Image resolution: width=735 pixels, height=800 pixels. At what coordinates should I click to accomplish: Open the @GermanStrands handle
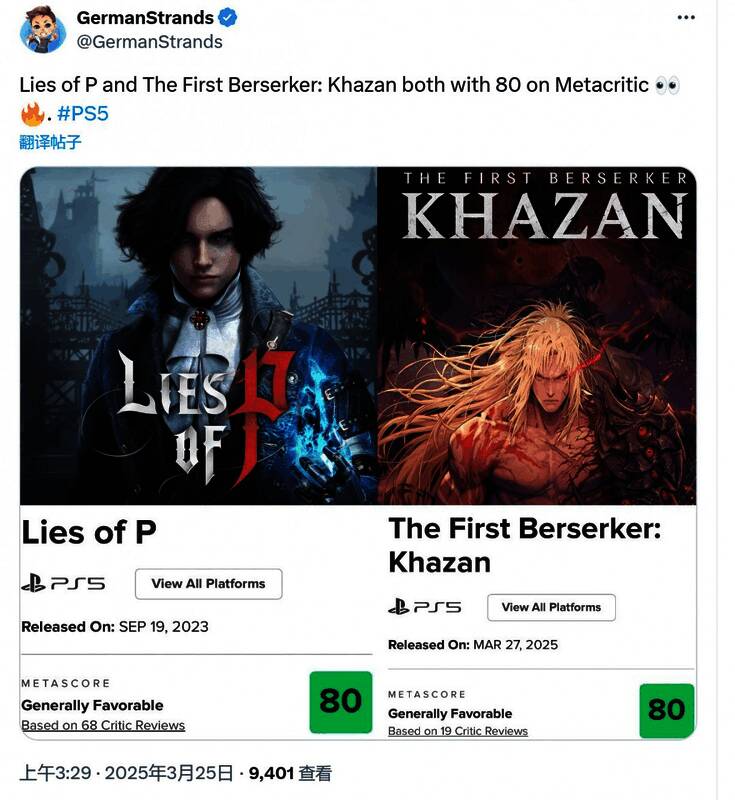(x=149, y=42)
